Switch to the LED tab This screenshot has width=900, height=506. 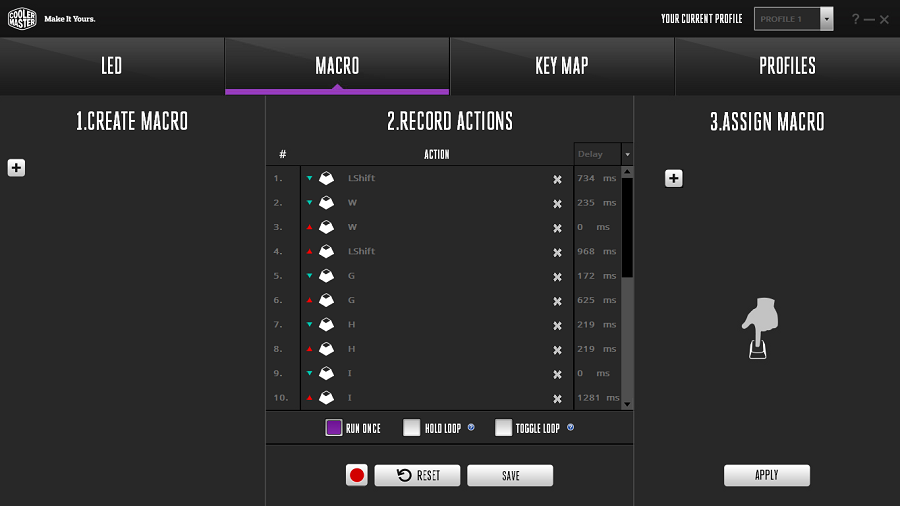[x=112, y=66]
